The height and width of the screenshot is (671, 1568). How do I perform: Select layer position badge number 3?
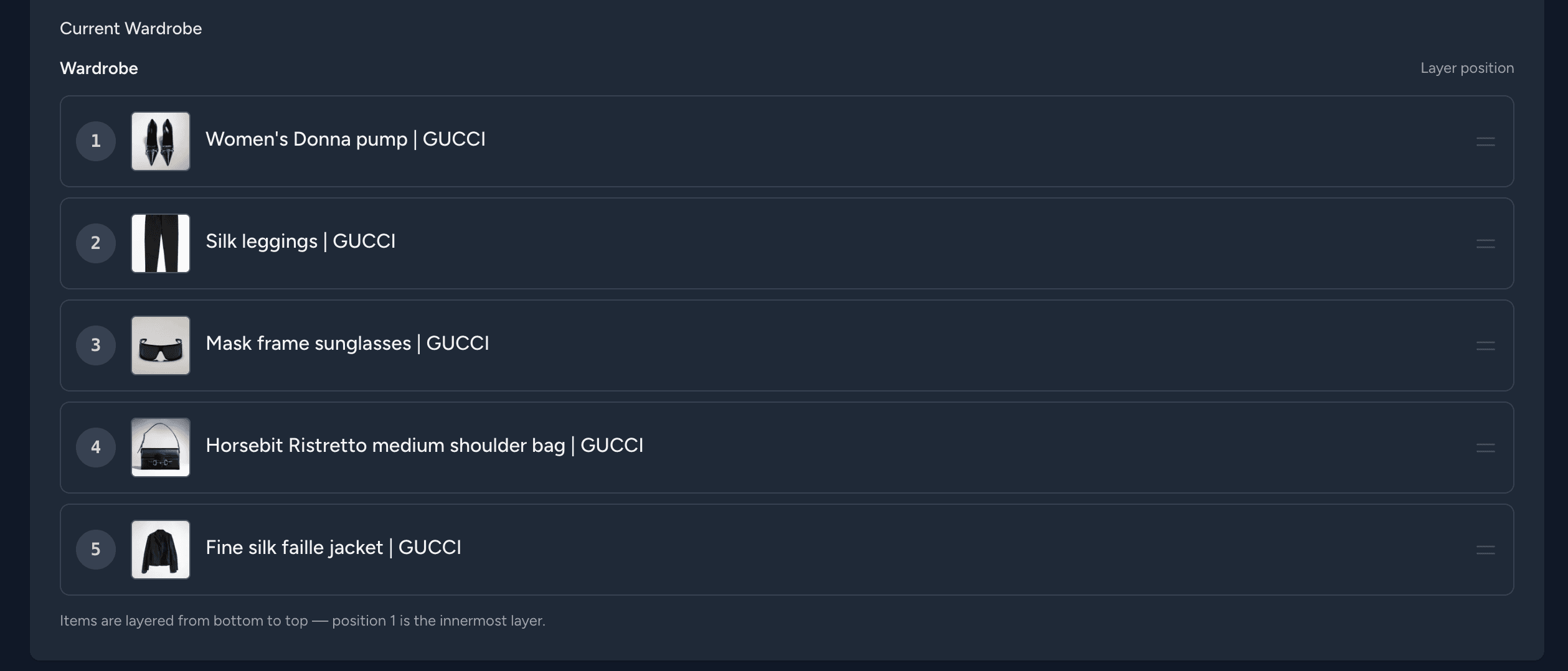pyautogui.click(x=96, y=345)
